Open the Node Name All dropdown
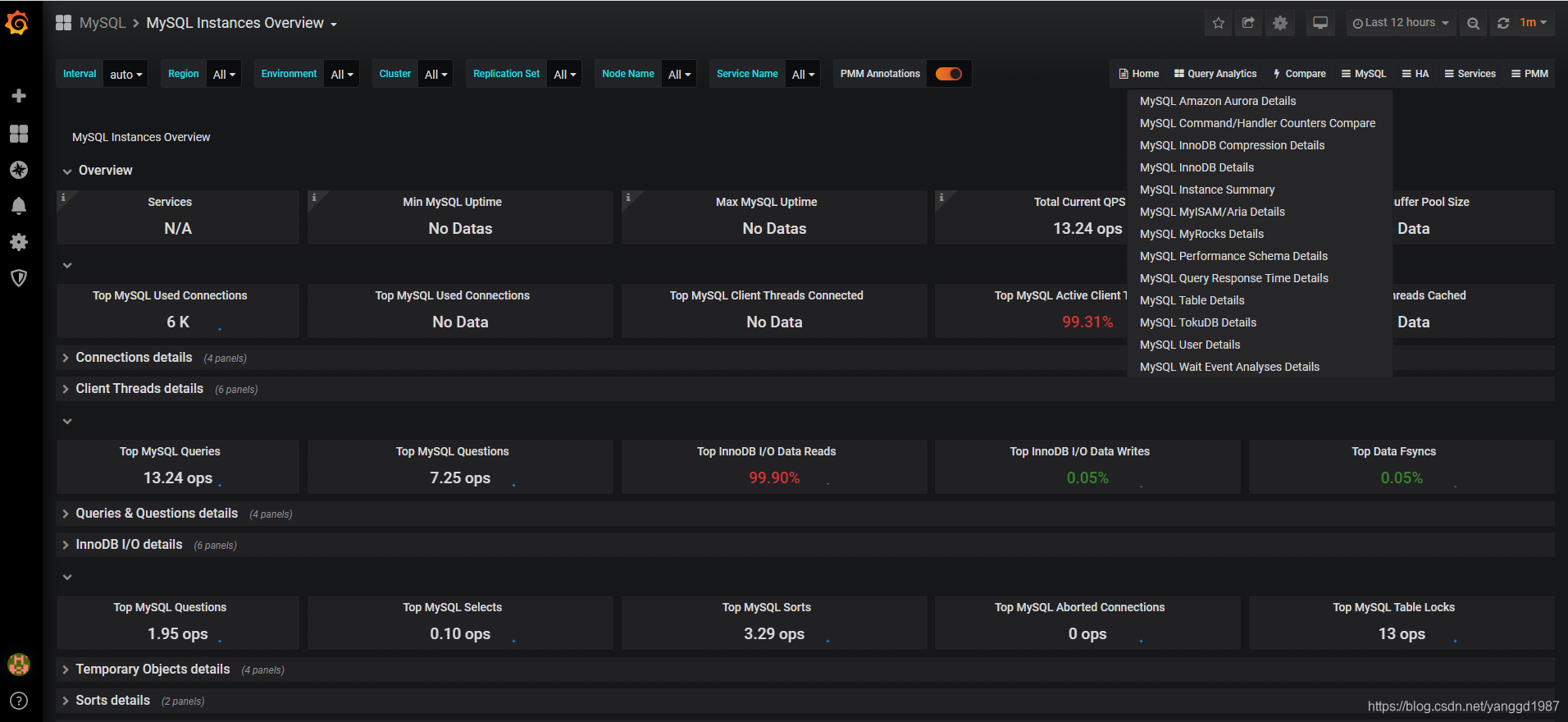The image size is (1568, 722). tap(679, 74)
